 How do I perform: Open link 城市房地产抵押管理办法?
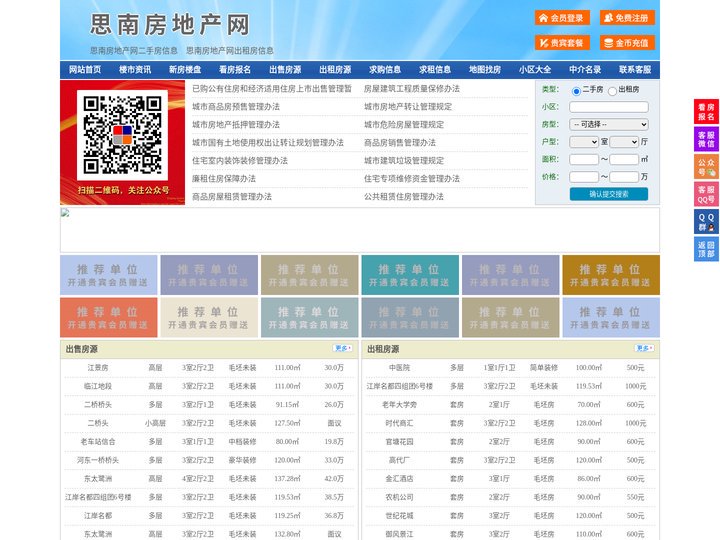[x=236, y=124]
